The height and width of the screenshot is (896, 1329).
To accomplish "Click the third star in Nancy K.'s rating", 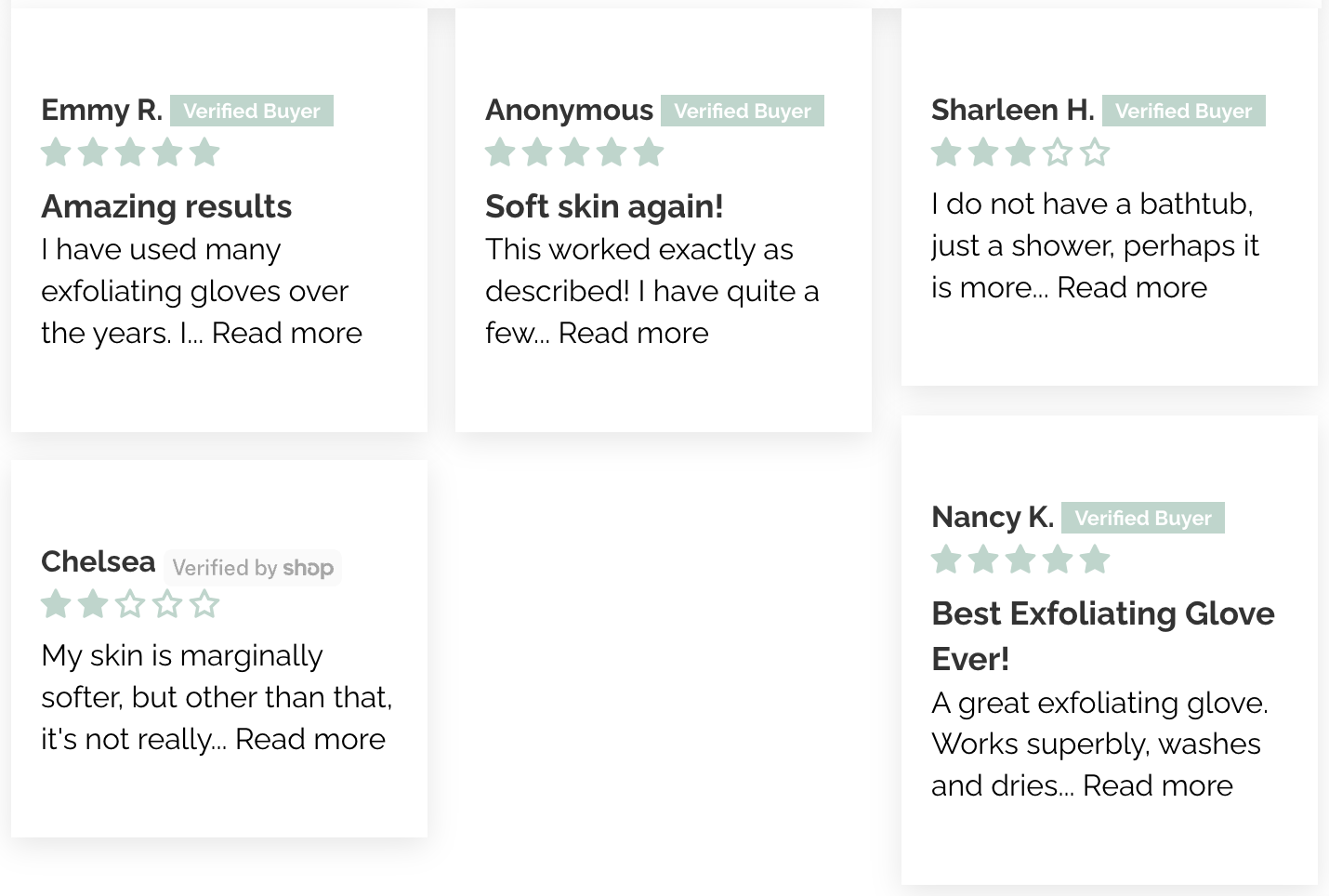I will 1020,559.
